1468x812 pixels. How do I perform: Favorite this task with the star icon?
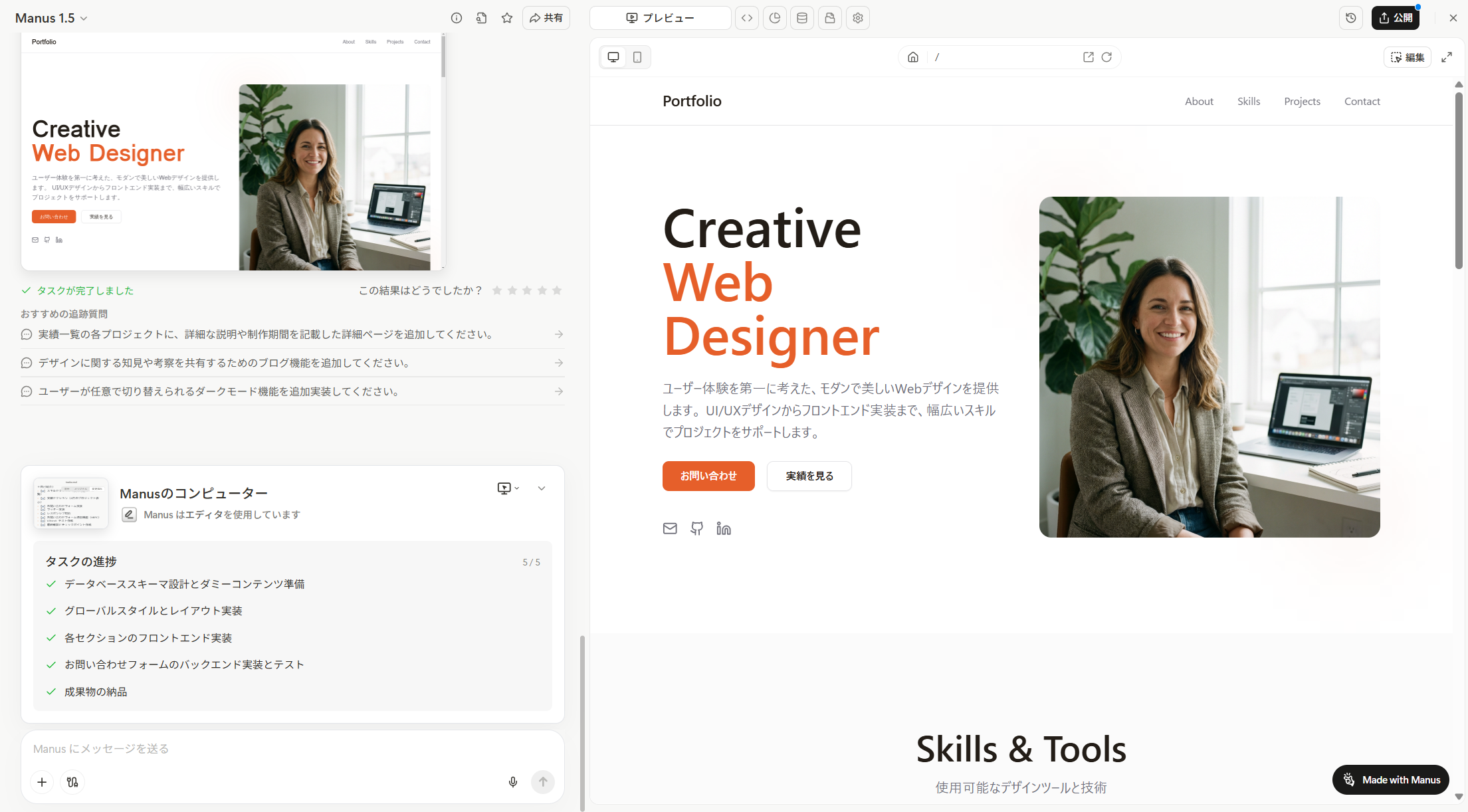coord(507,18)
